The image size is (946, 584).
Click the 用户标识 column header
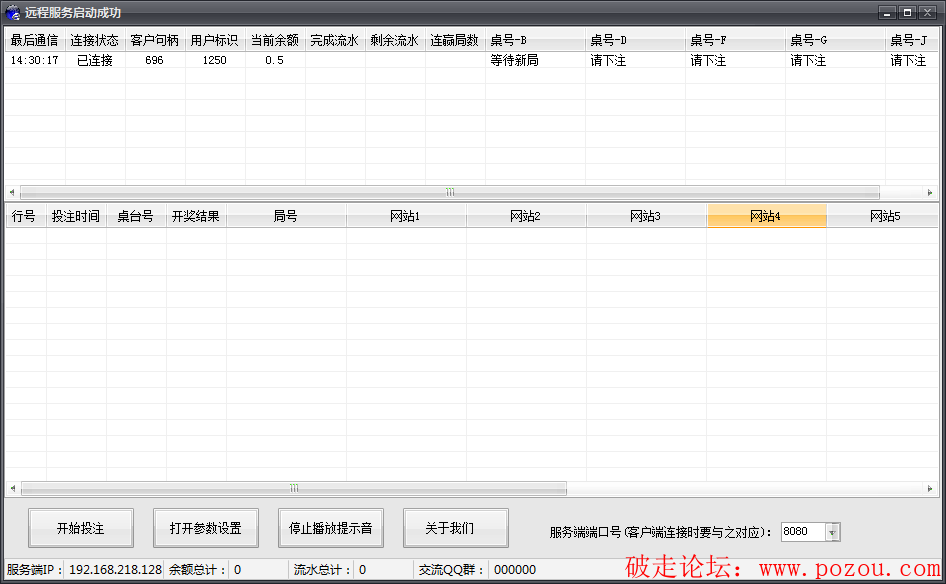point(215,40)
